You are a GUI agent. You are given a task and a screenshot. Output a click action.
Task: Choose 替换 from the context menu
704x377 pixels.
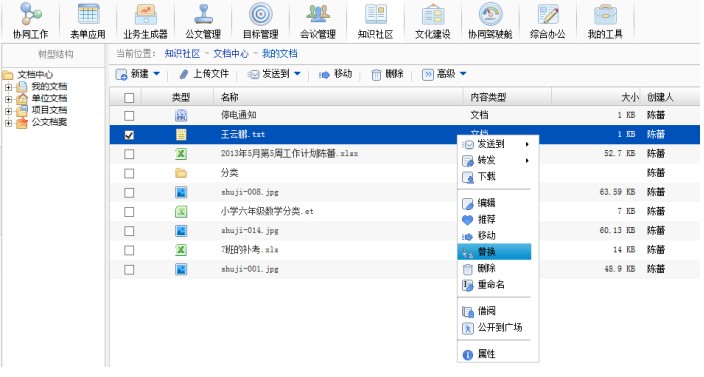(x=494, y=252)
